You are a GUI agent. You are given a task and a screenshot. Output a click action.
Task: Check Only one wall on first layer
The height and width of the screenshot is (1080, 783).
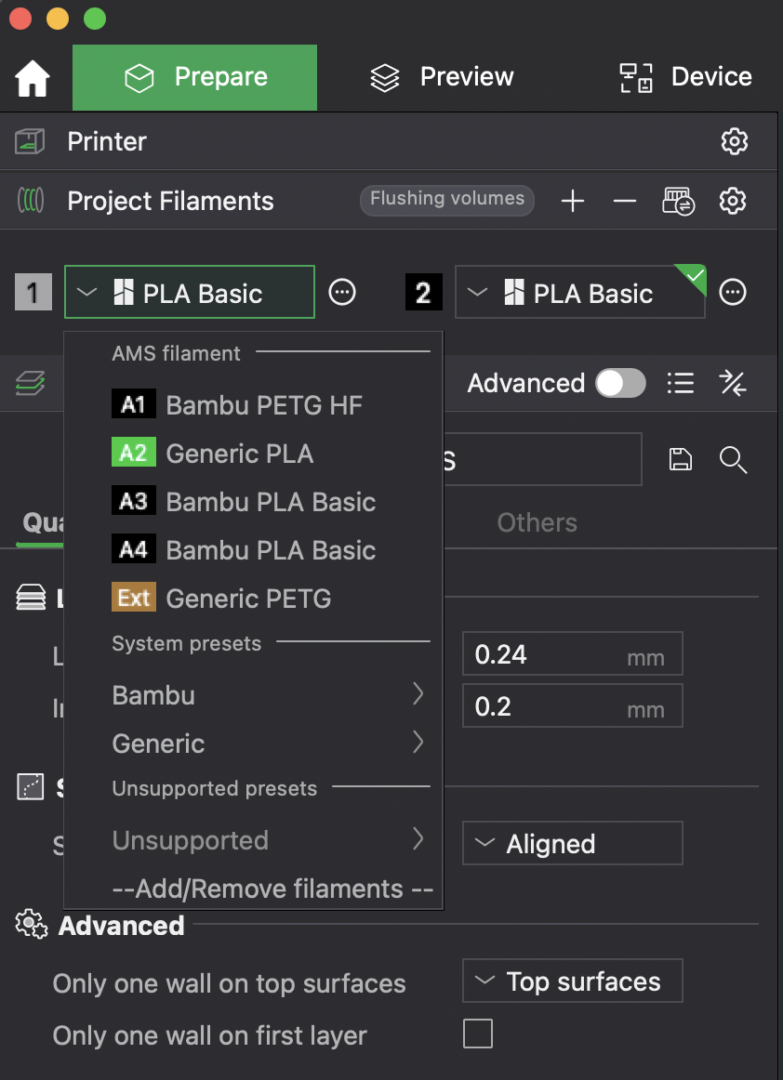point(478,1034)
